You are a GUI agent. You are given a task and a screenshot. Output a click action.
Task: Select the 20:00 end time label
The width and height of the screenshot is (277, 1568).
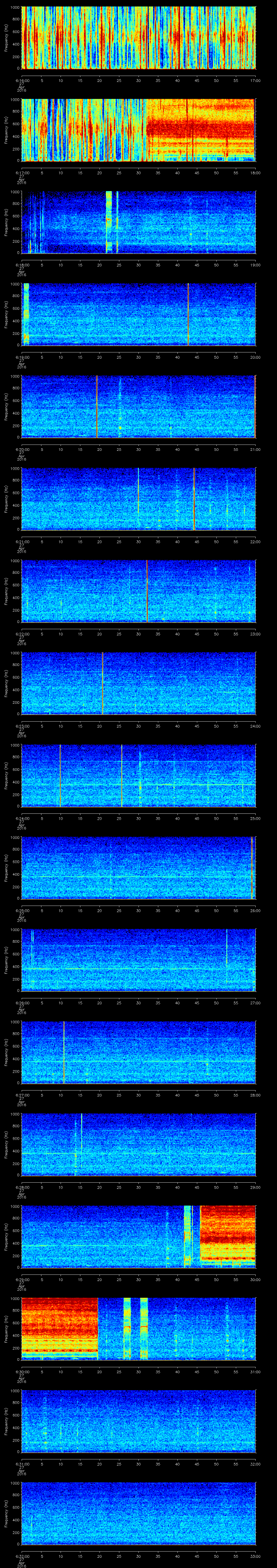(255, 357)
